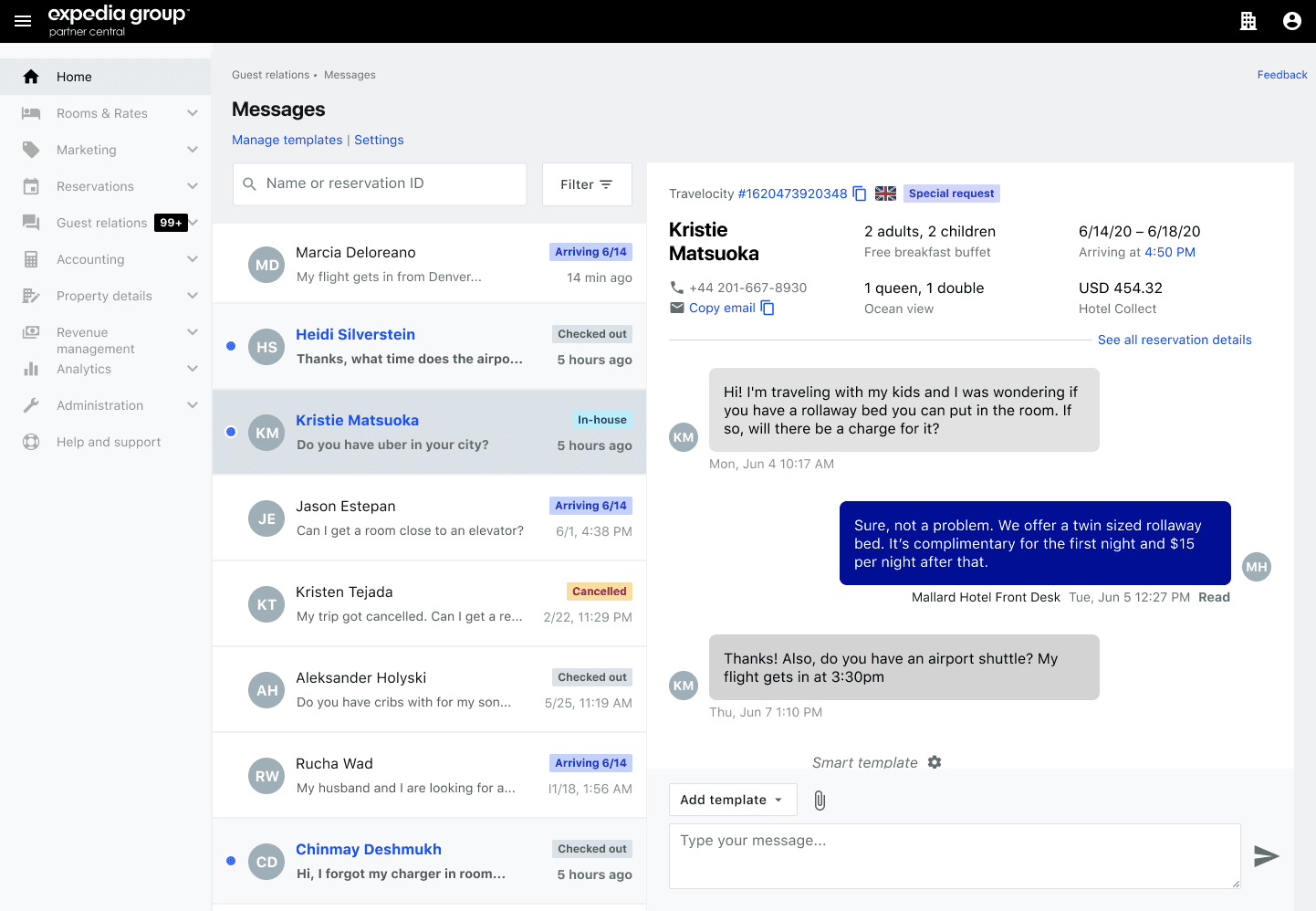Click the Property details edit icon
This screenshot has height=911, width=1316.
tap(31, 296)
